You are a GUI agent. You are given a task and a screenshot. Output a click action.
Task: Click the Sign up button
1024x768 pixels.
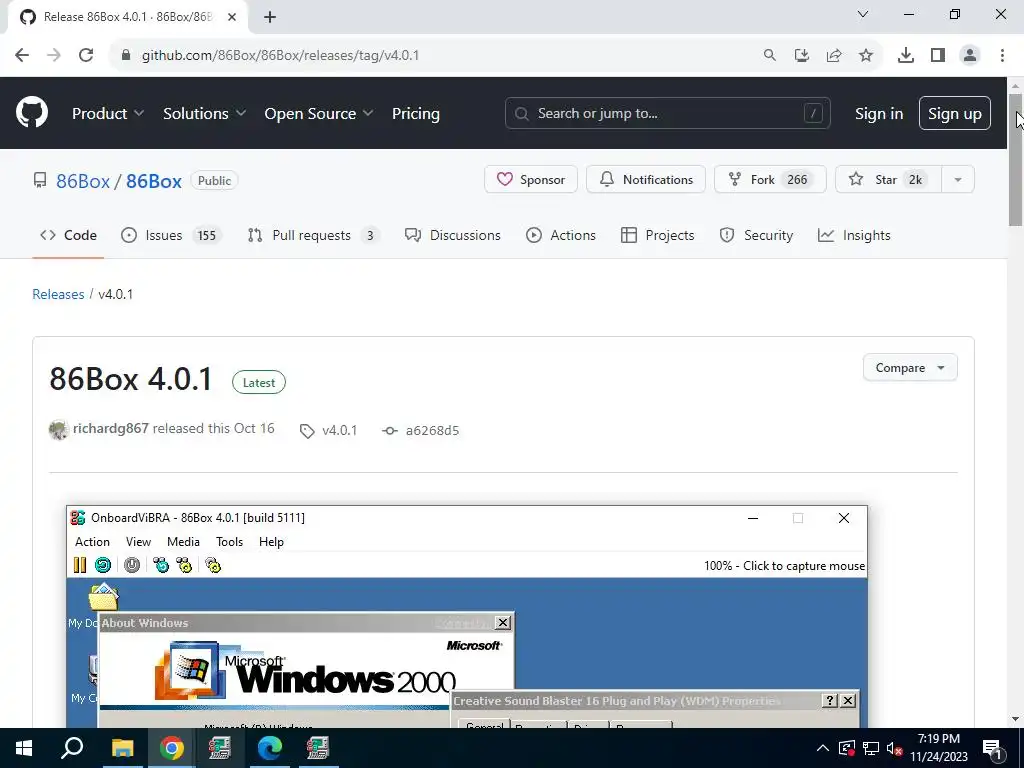tap(954, 113)
